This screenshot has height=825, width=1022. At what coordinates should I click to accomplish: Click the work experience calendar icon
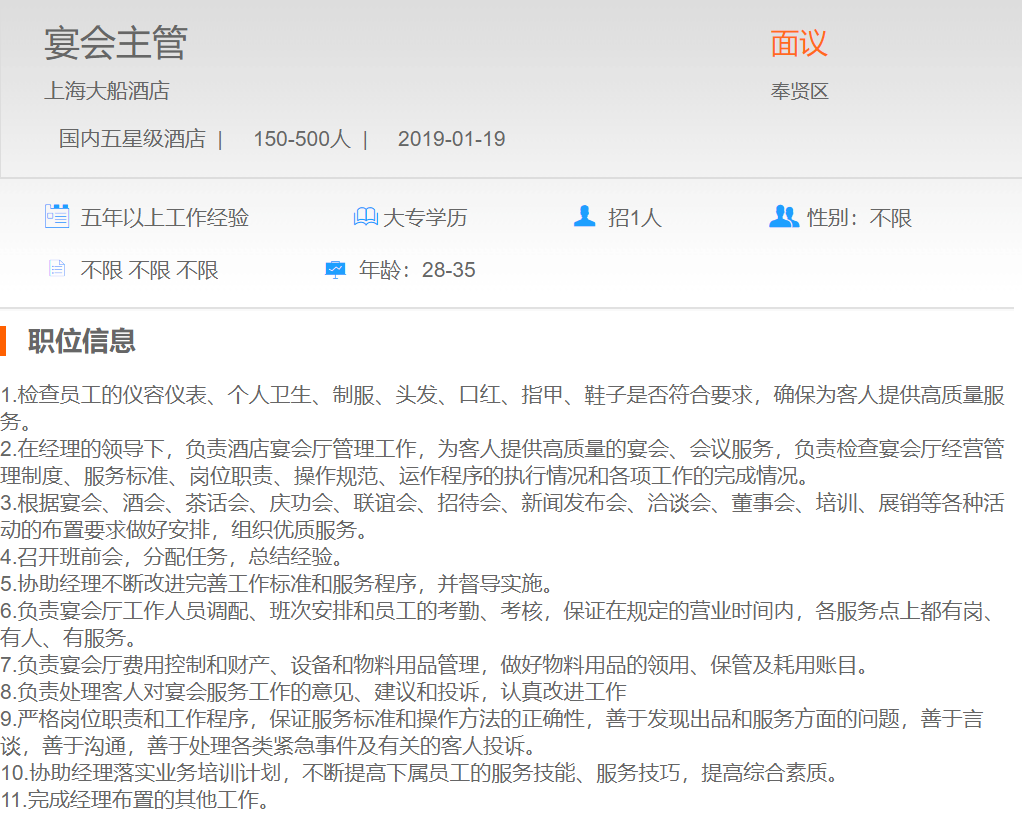[57, 216]
